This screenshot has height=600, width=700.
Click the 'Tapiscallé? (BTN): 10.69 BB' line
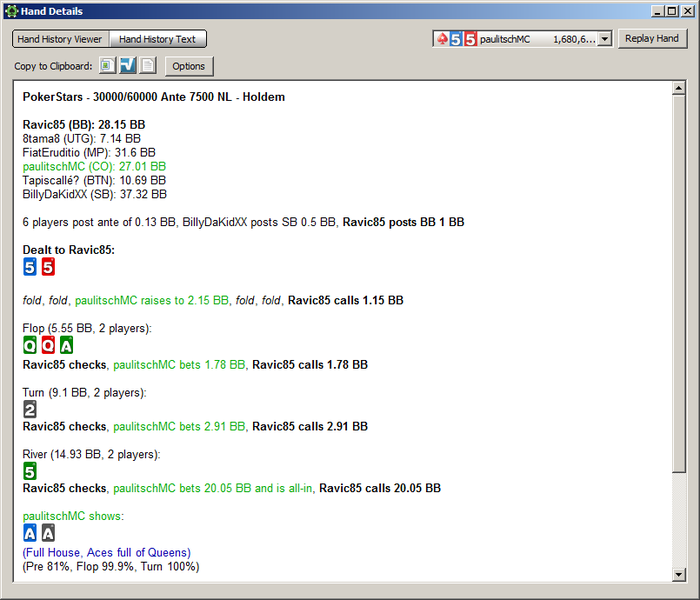coord(94,180)
